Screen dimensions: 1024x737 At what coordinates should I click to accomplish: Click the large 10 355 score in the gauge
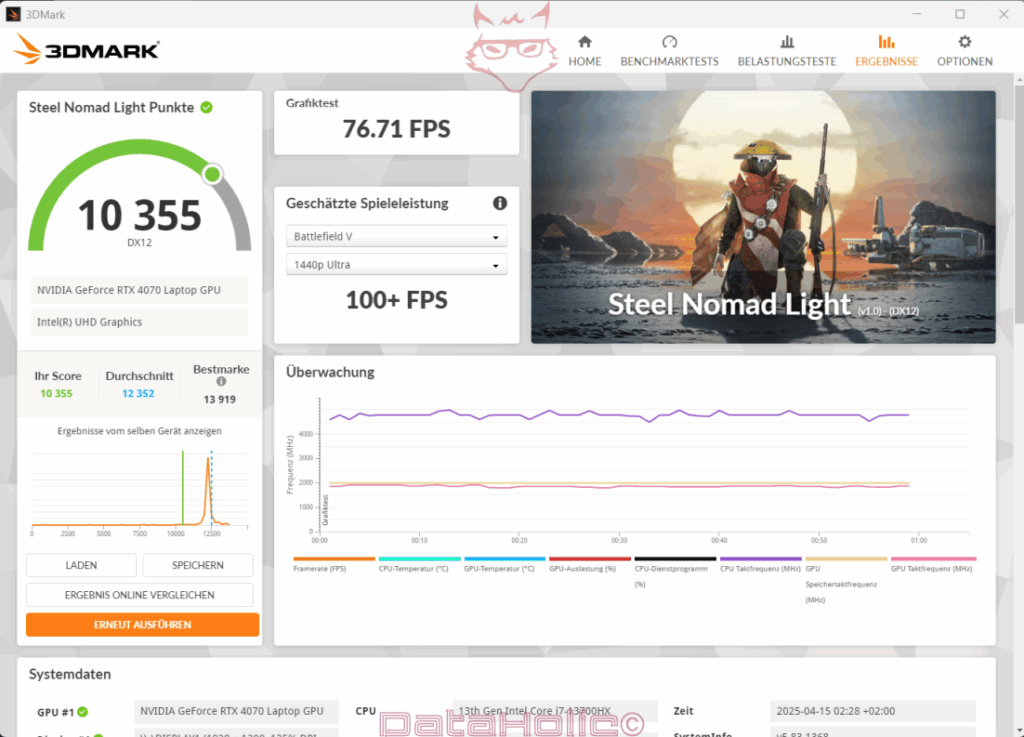click(x=139, y=215)
